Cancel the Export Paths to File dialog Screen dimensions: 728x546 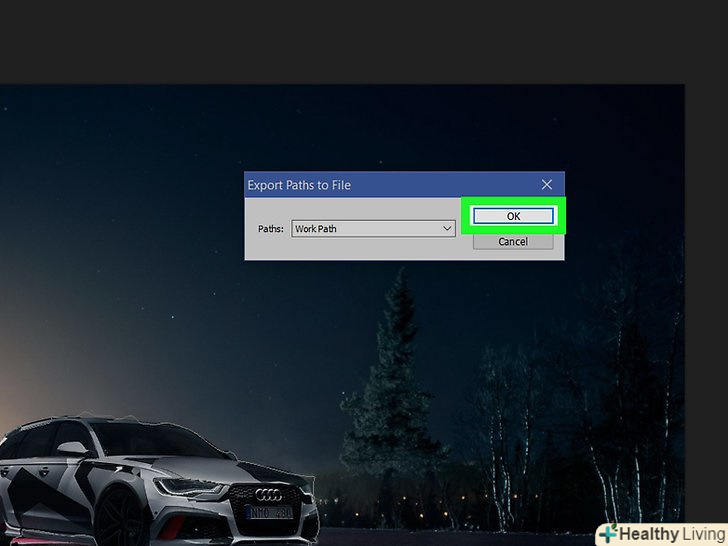point(513,241)
